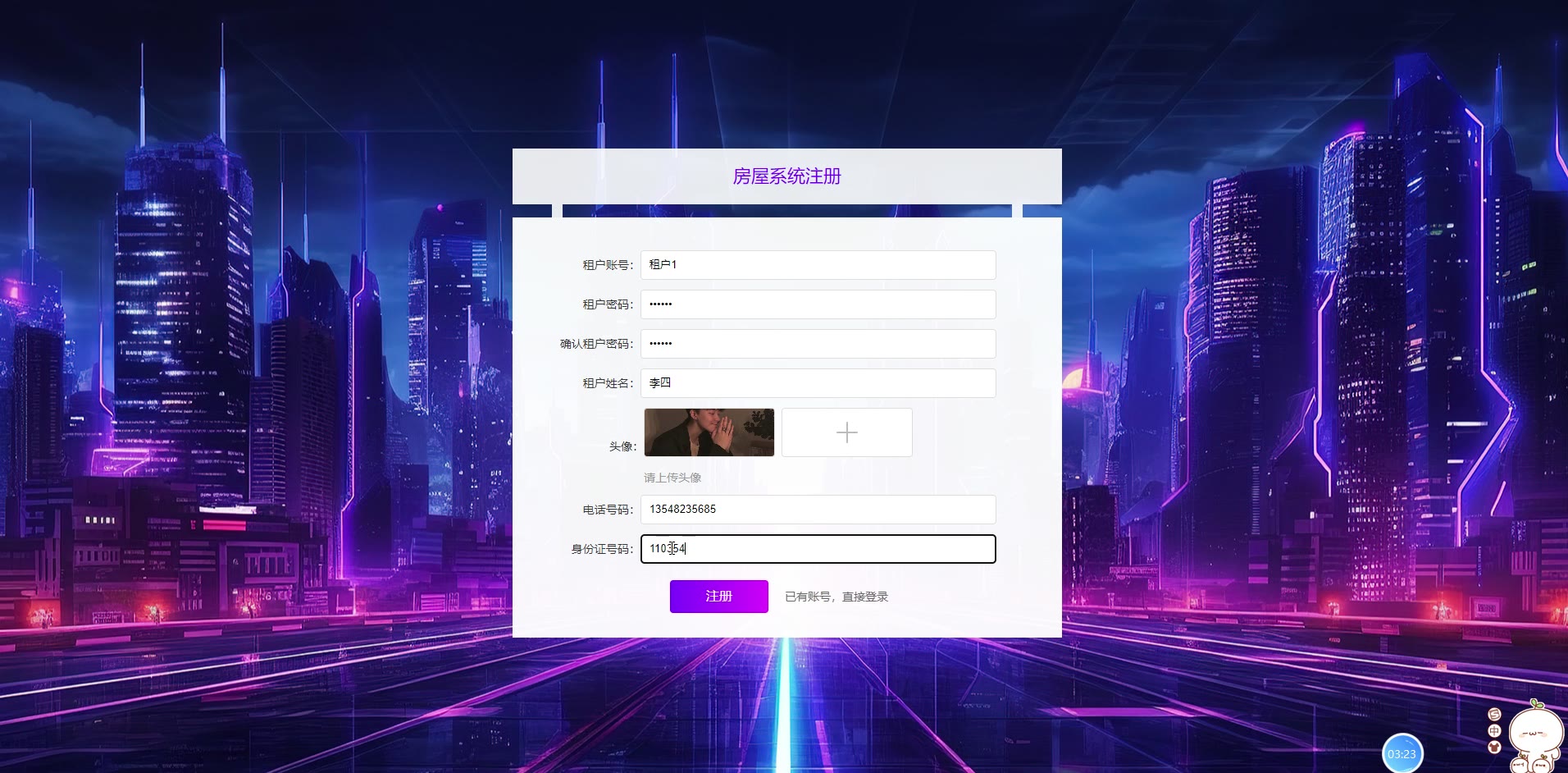Click the 房屋系统注册 form title
Image resolution: width=1568 pixels, height=773 pixels.
(x=787, y=176)
